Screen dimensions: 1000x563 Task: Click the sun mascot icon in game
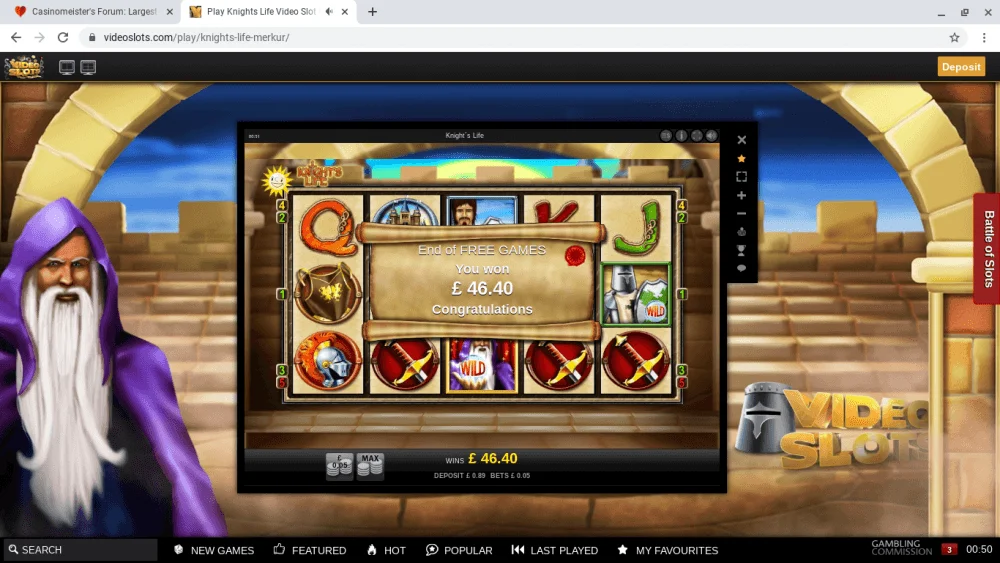pyautogui.click(x=277, y=181)
